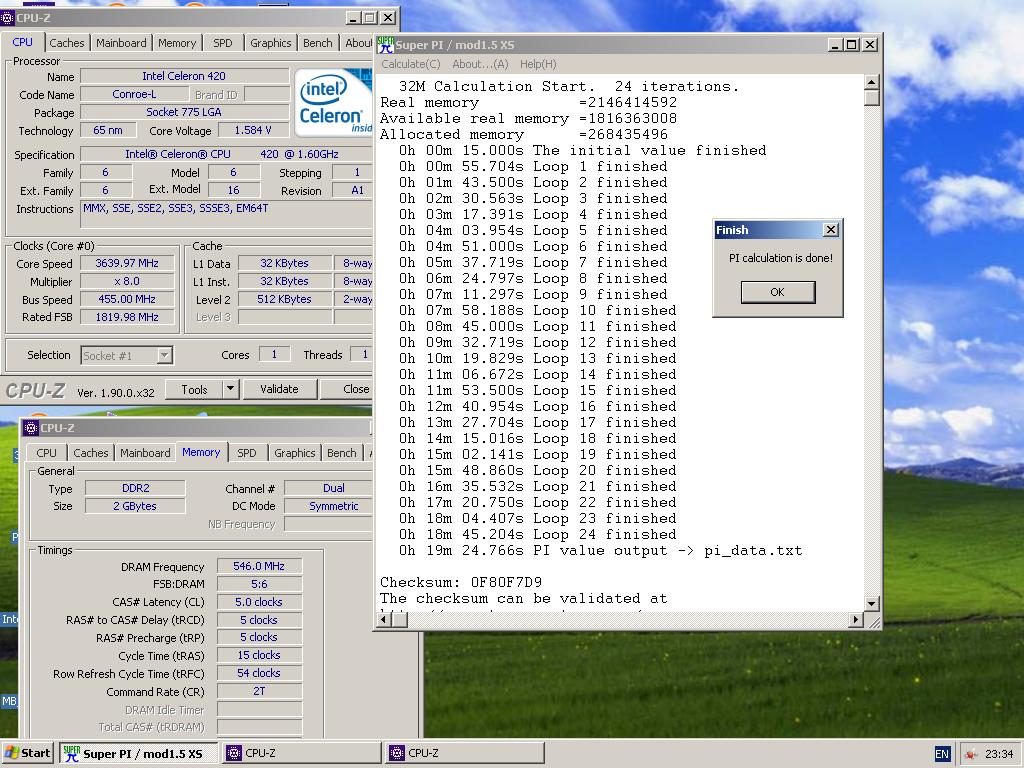Click the Name field Intel Celeron 420
Screen dimensions: 1024x768
point(184,76)
